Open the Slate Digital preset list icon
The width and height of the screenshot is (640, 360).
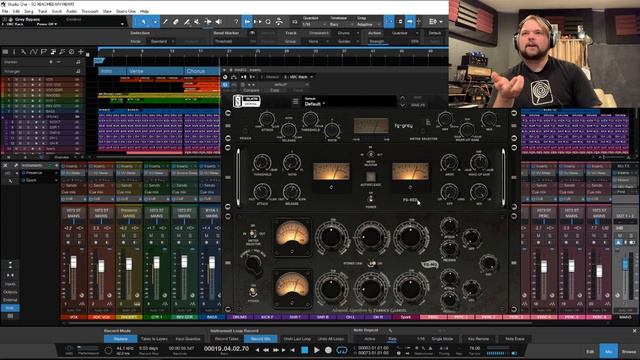point(296,102)
